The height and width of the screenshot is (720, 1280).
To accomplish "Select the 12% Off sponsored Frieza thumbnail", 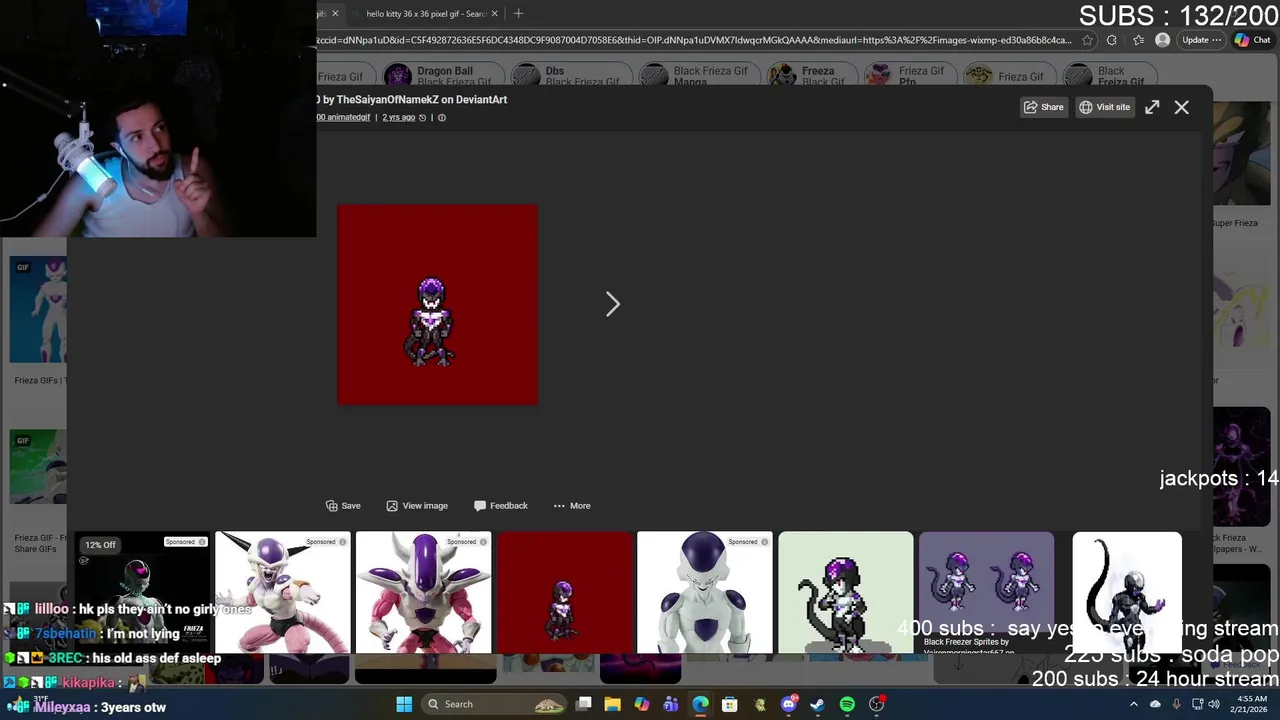I will (x=144, y=592).
